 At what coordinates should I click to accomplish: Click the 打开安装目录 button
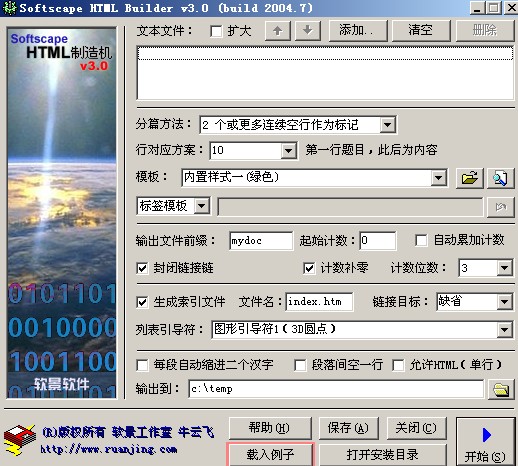tap(383, 454)
